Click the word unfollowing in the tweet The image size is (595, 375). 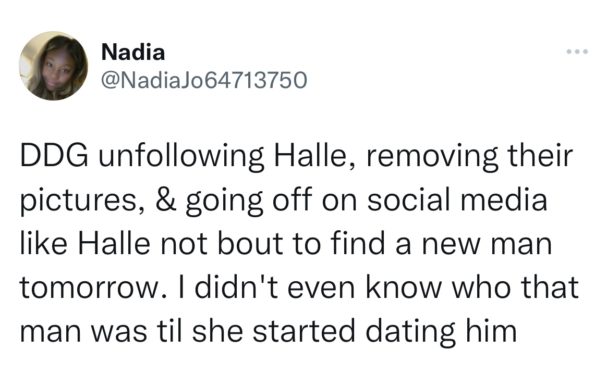181,158
